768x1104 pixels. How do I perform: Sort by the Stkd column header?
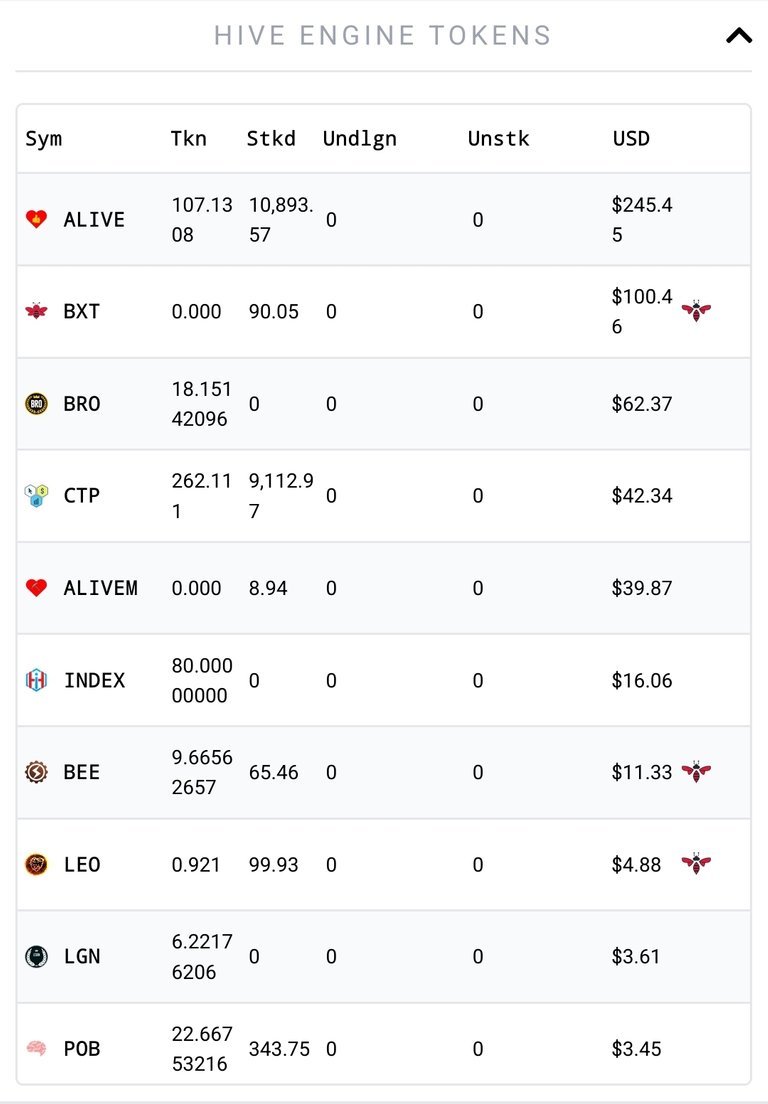pyautogui.click(x=271, y=138)
